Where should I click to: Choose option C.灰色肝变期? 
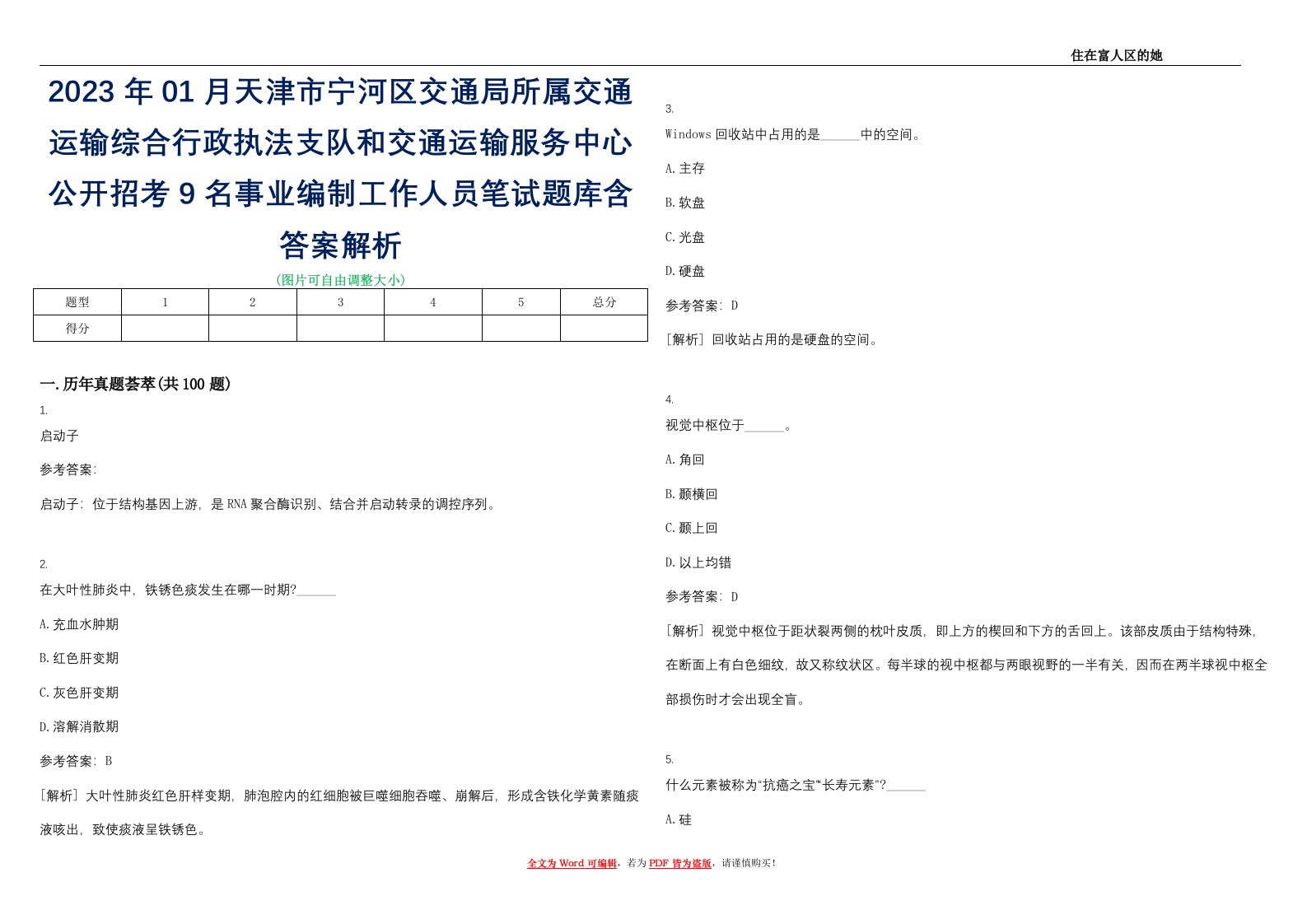click(79, 693)
